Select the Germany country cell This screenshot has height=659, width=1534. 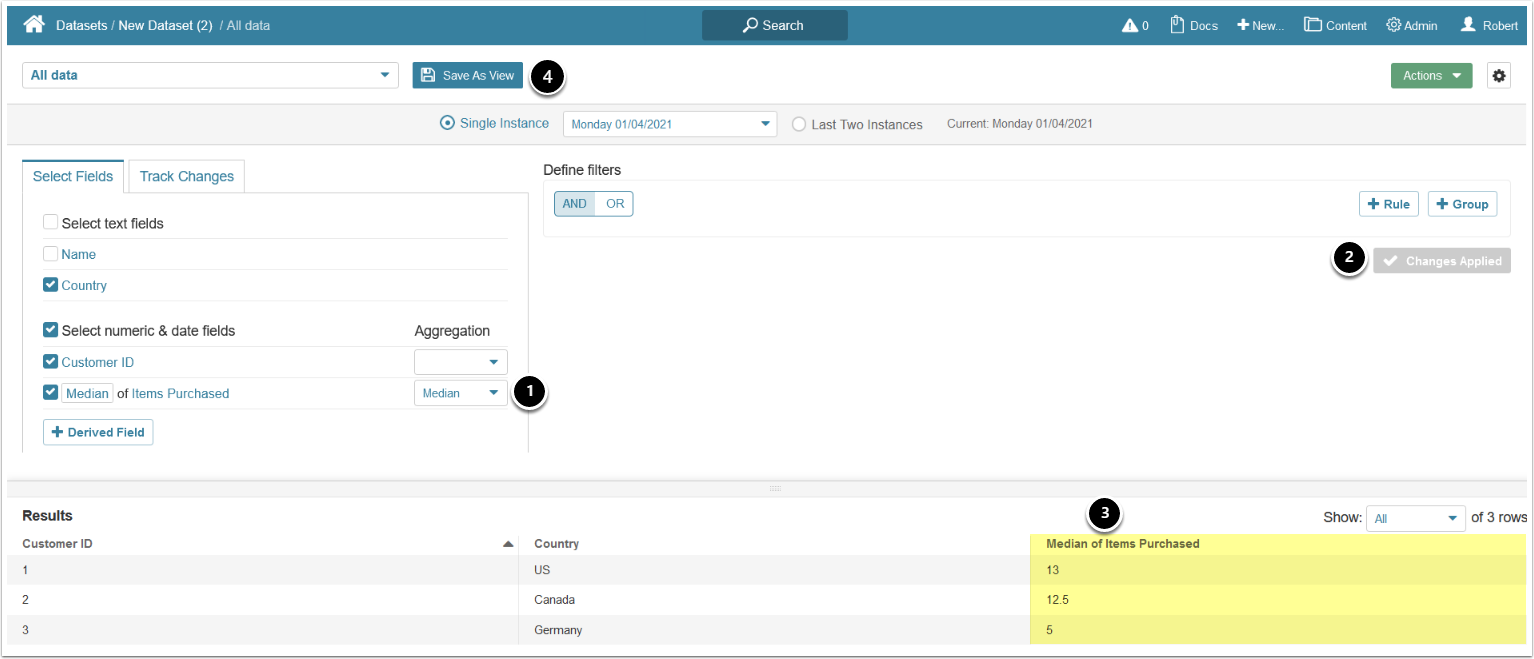[775, 630]
